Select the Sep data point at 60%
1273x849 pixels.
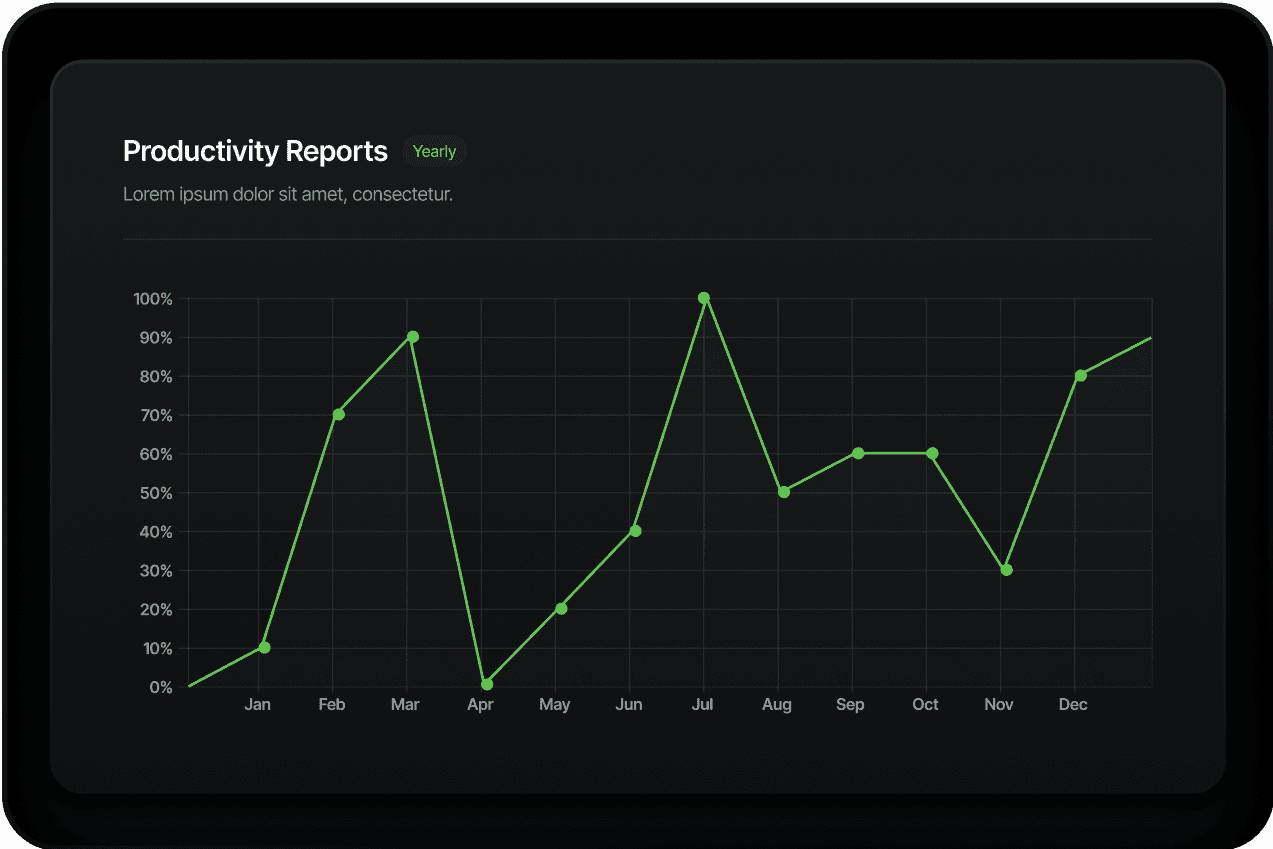pyautogui.click(x=858, y=453)
